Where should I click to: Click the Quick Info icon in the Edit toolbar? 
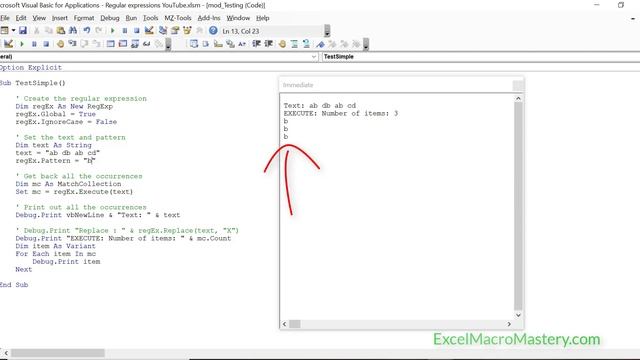click(x=218, y=44)
